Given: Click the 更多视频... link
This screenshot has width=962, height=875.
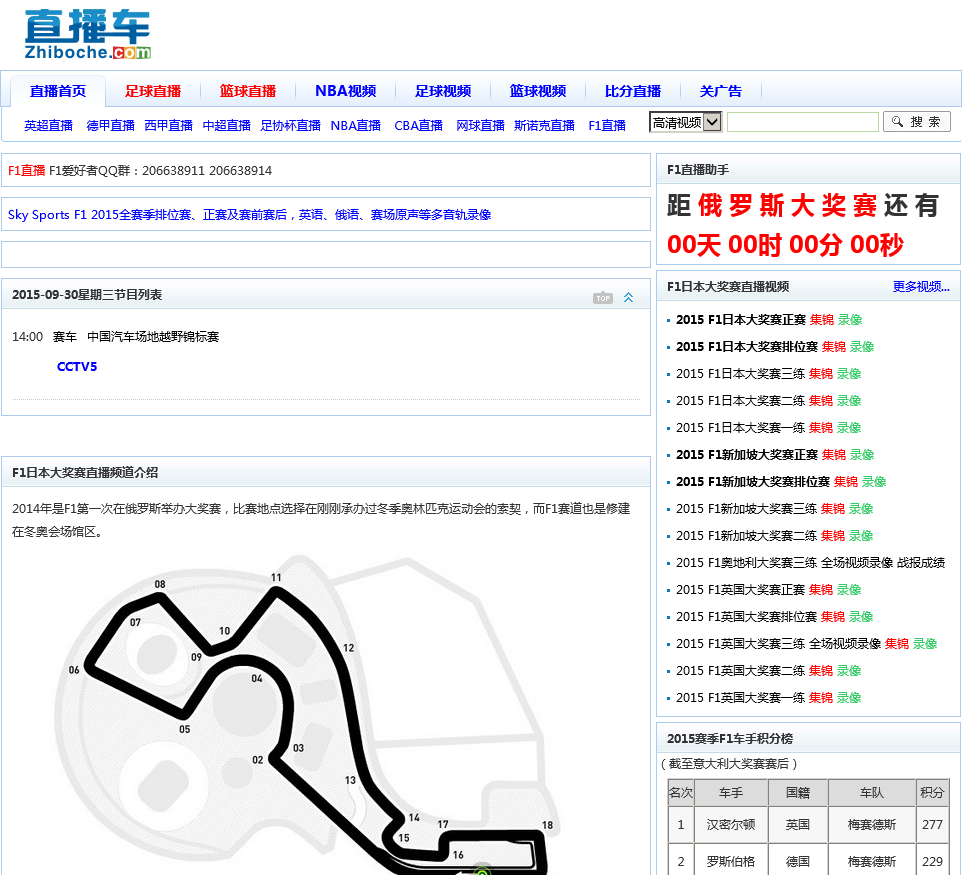Looking at the screenshot, I should (921, 287).
